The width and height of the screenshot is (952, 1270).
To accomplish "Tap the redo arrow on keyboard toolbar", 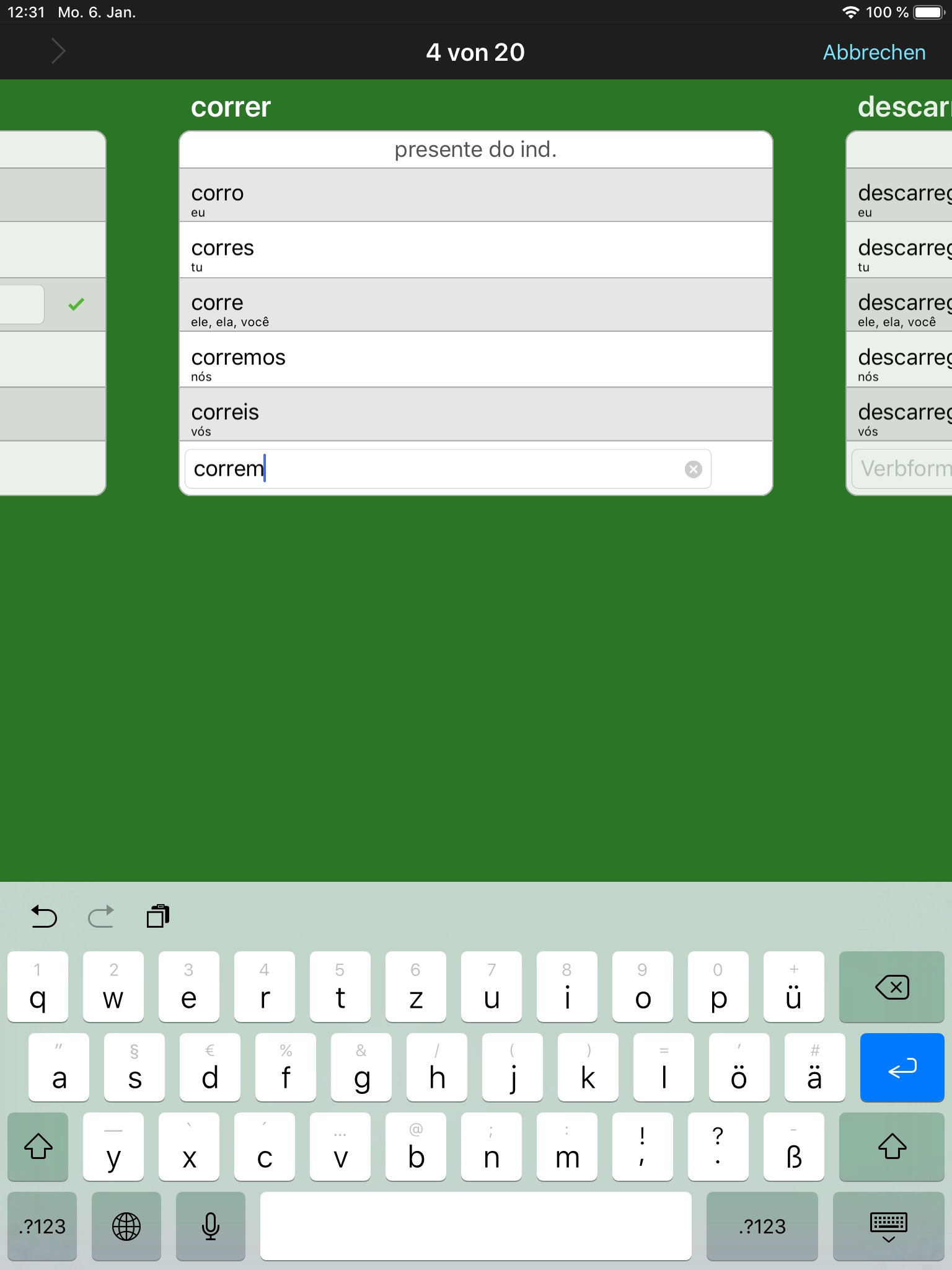I will pyautogui.click(x=100, y=916).
